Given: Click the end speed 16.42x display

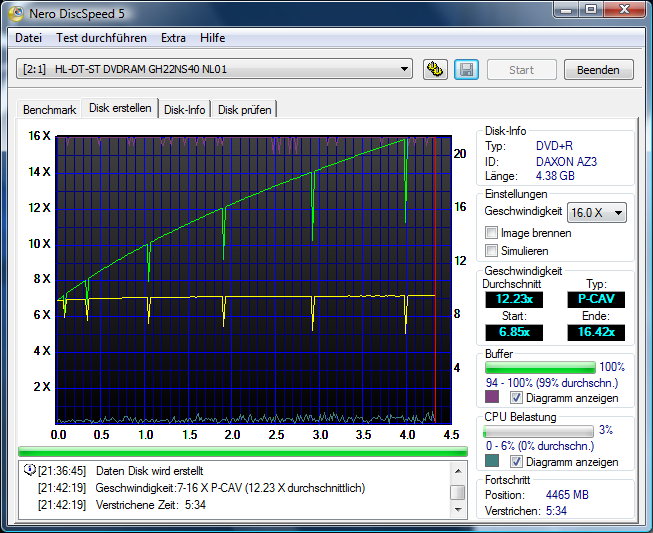Looking at the screenshot, I should click(596, 332).
